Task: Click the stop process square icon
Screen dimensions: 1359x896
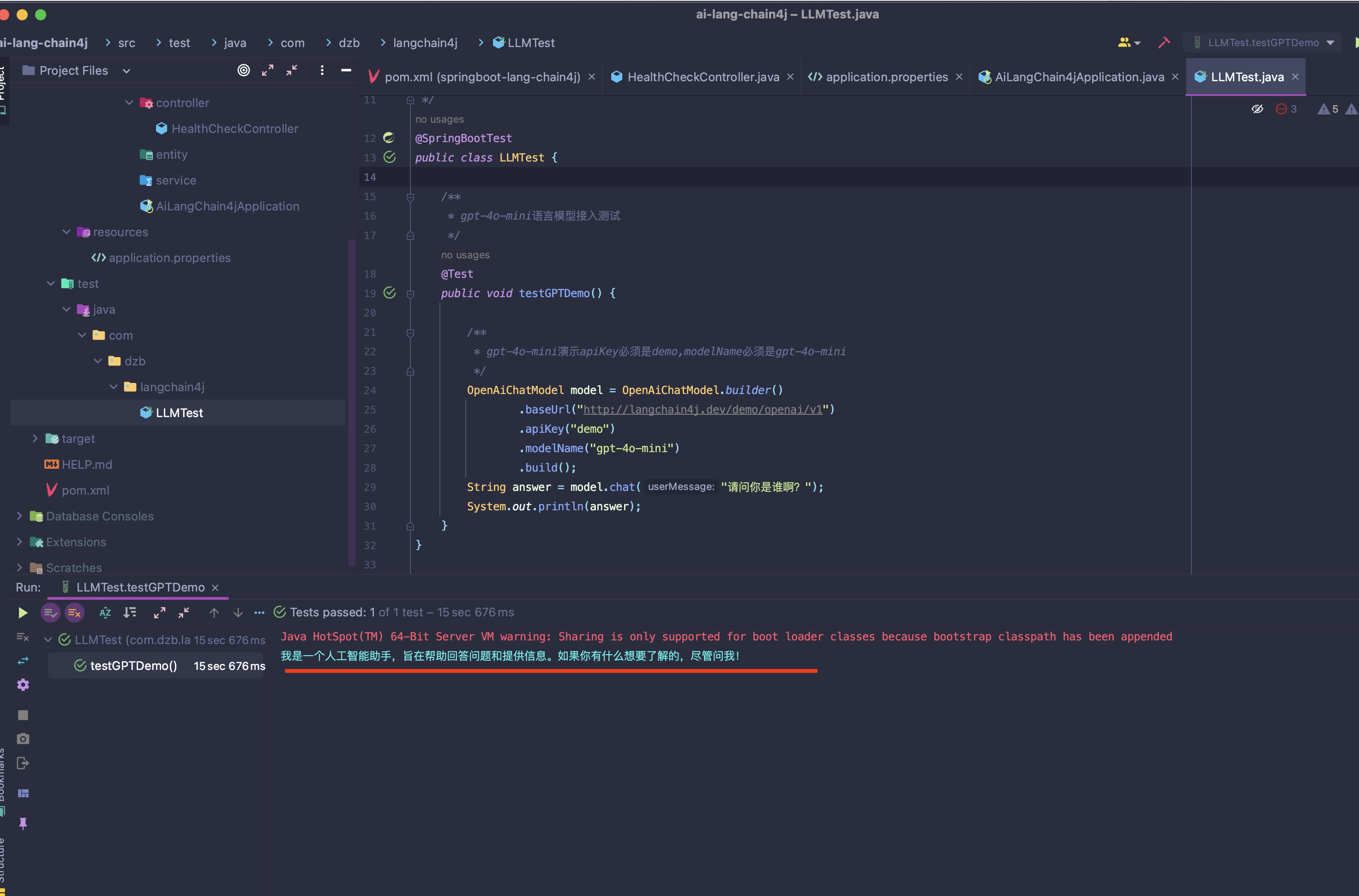Action: click(x=23, y=715)
